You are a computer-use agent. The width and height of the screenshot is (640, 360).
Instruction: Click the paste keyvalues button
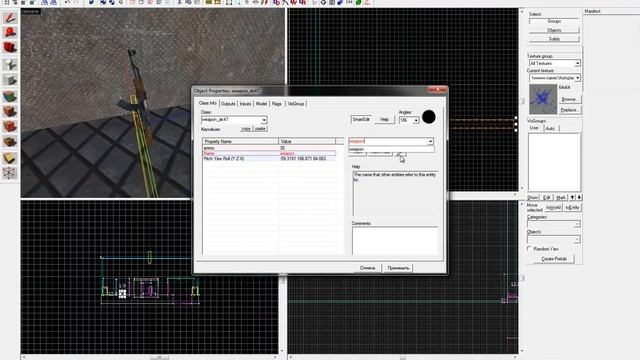[x=260, y=129]
